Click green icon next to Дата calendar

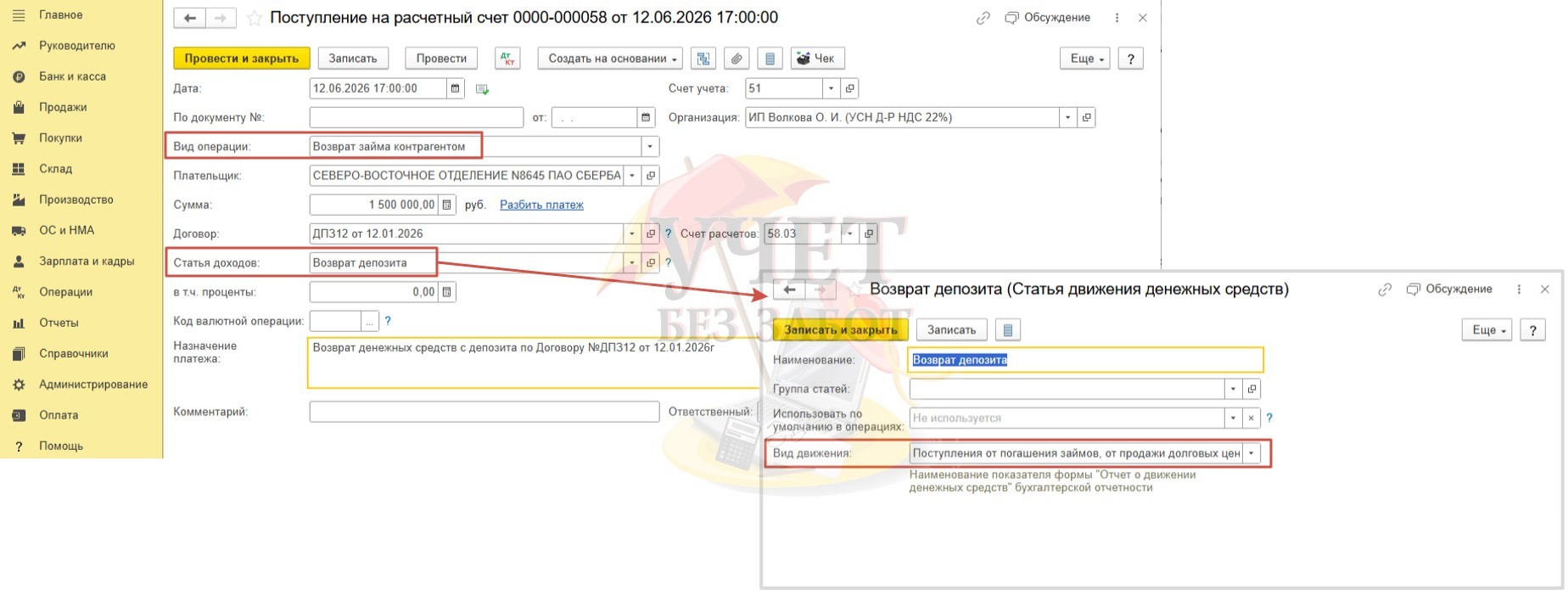point(482,89)
